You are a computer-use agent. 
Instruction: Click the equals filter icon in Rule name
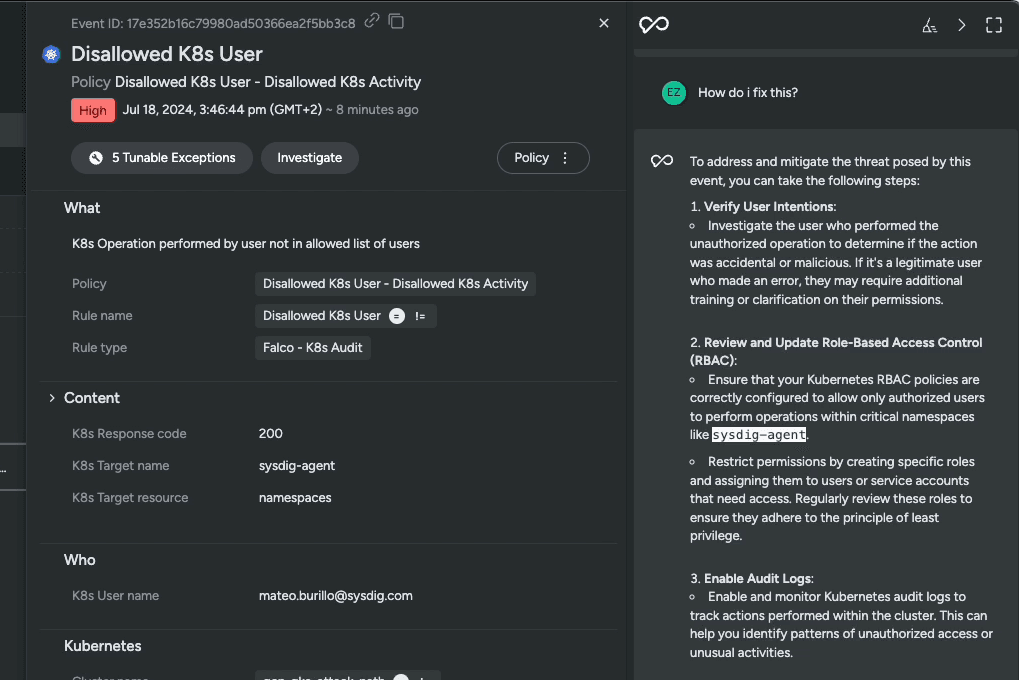(396, 316)
